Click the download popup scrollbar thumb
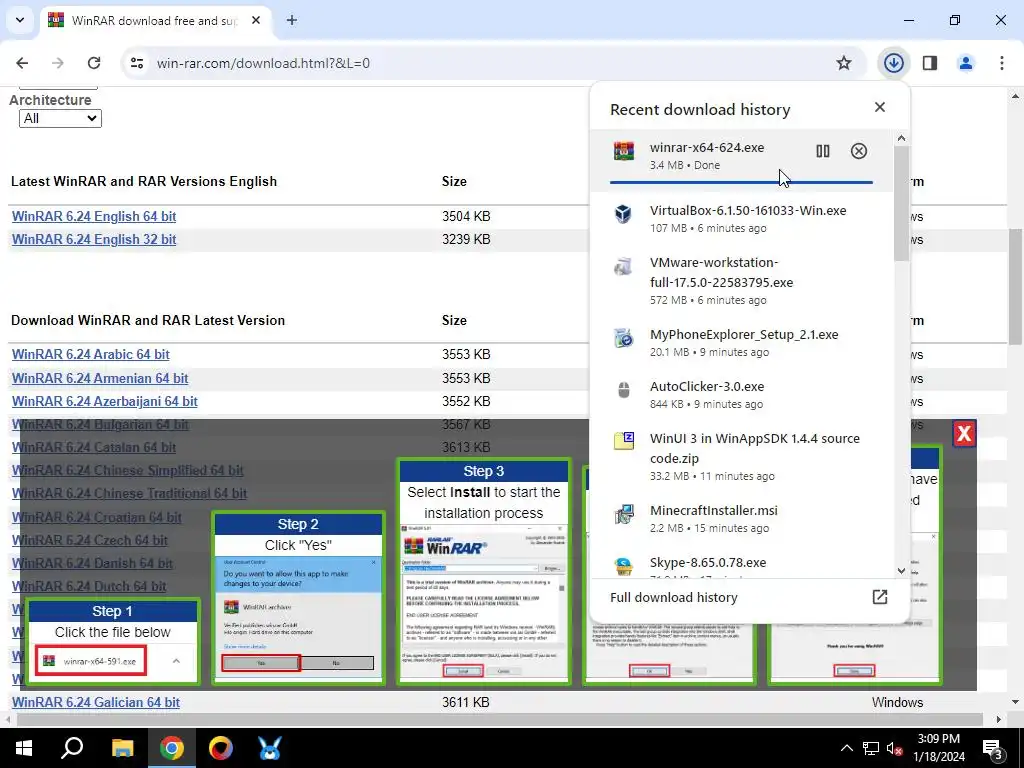The image size is (1024, 768). pos(901,204)
